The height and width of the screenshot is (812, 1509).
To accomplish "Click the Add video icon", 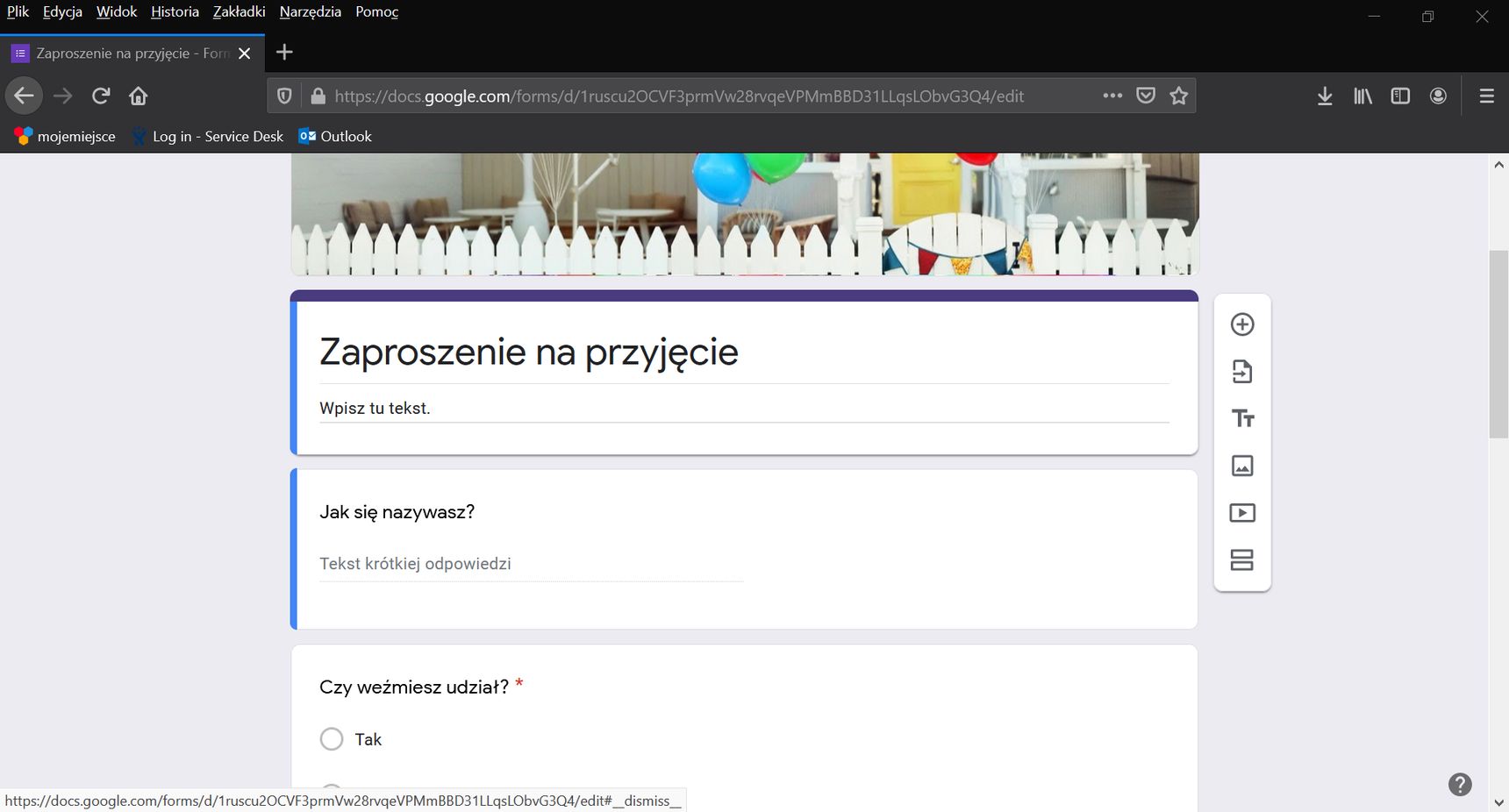I will coord(1242,513).
